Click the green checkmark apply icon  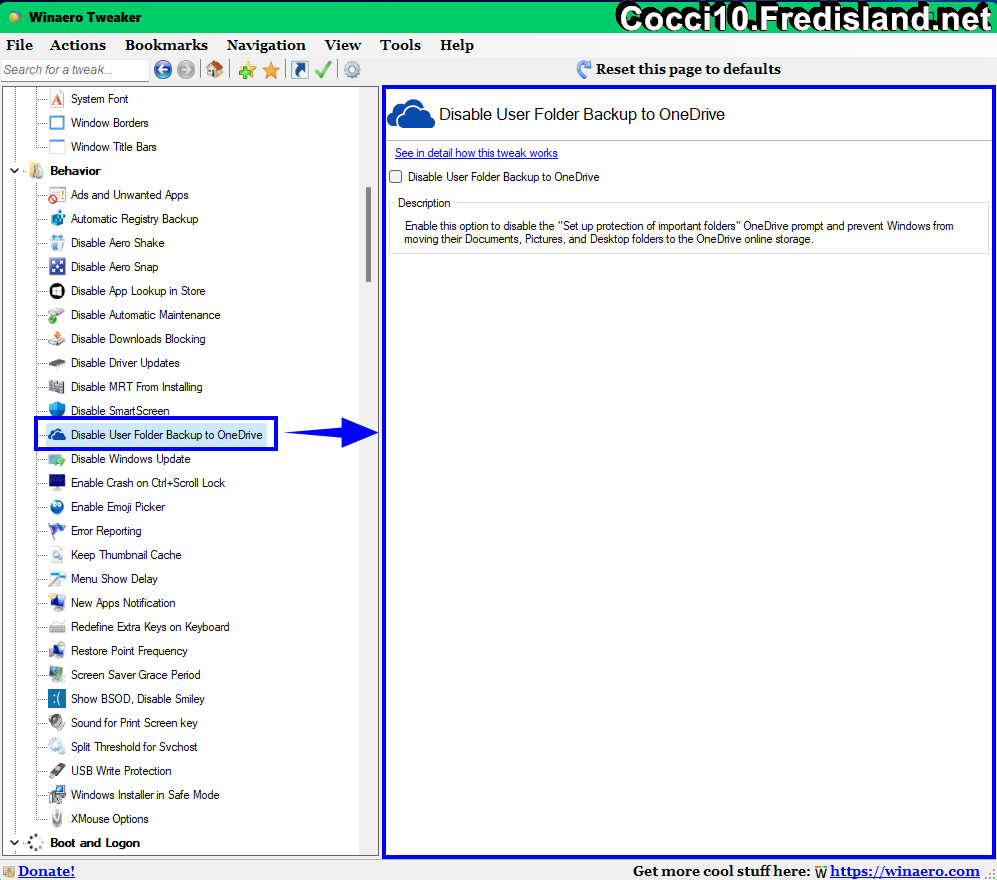click(x=323, y=69)
